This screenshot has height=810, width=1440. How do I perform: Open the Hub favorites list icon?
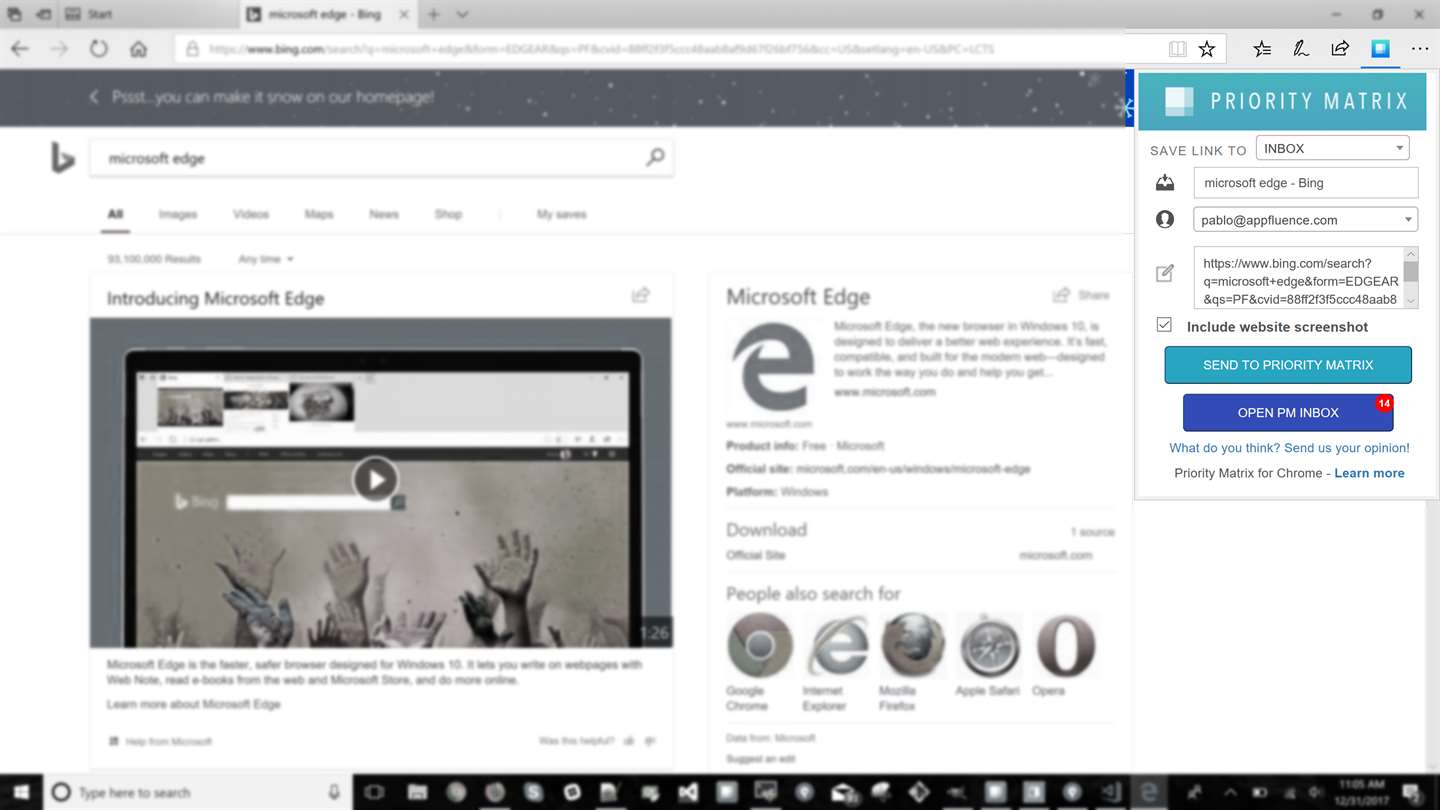click(1262, 48)
